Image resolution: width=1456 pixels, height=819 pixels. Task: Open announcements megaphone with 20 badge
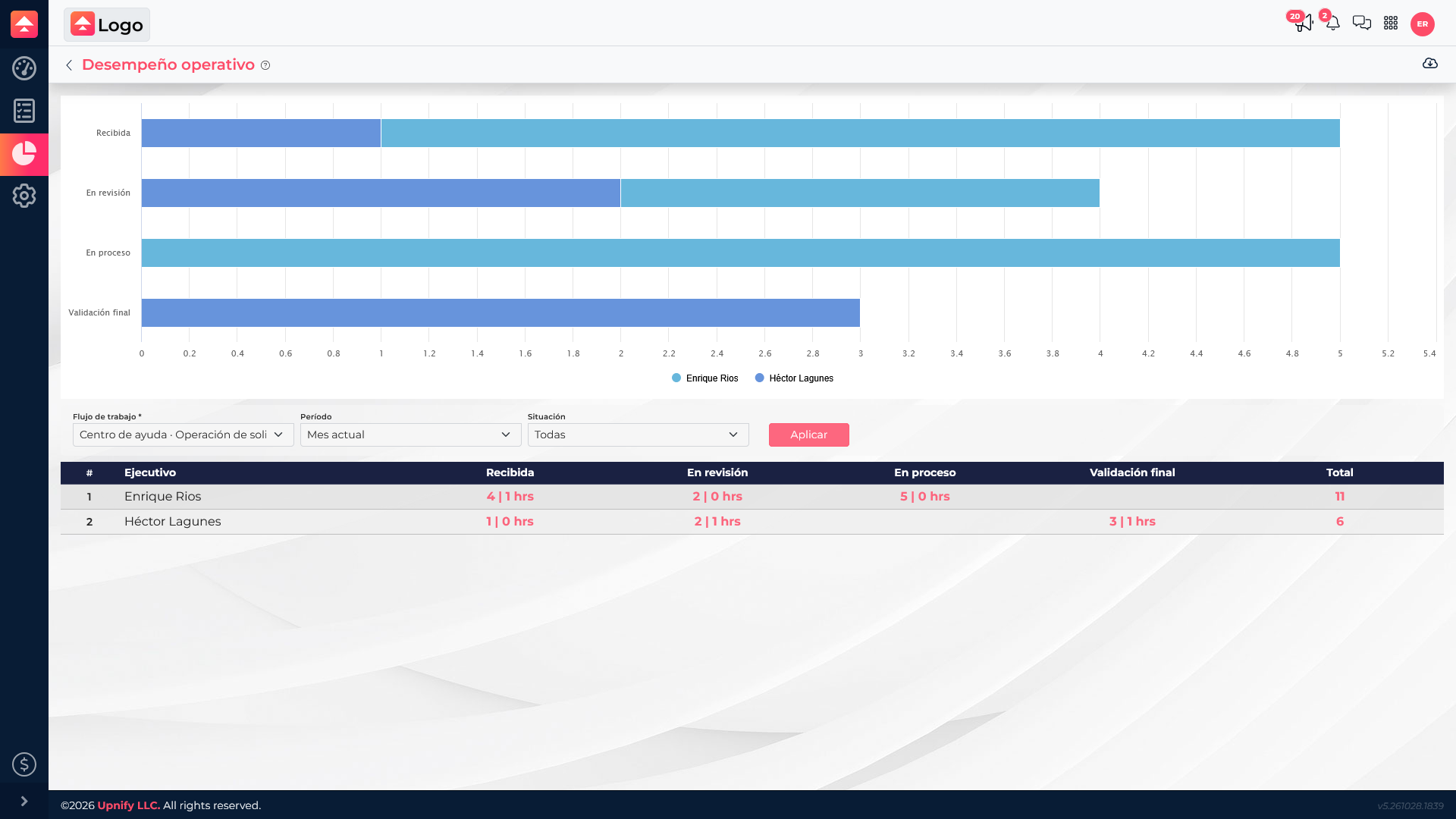click(1303, 23)
